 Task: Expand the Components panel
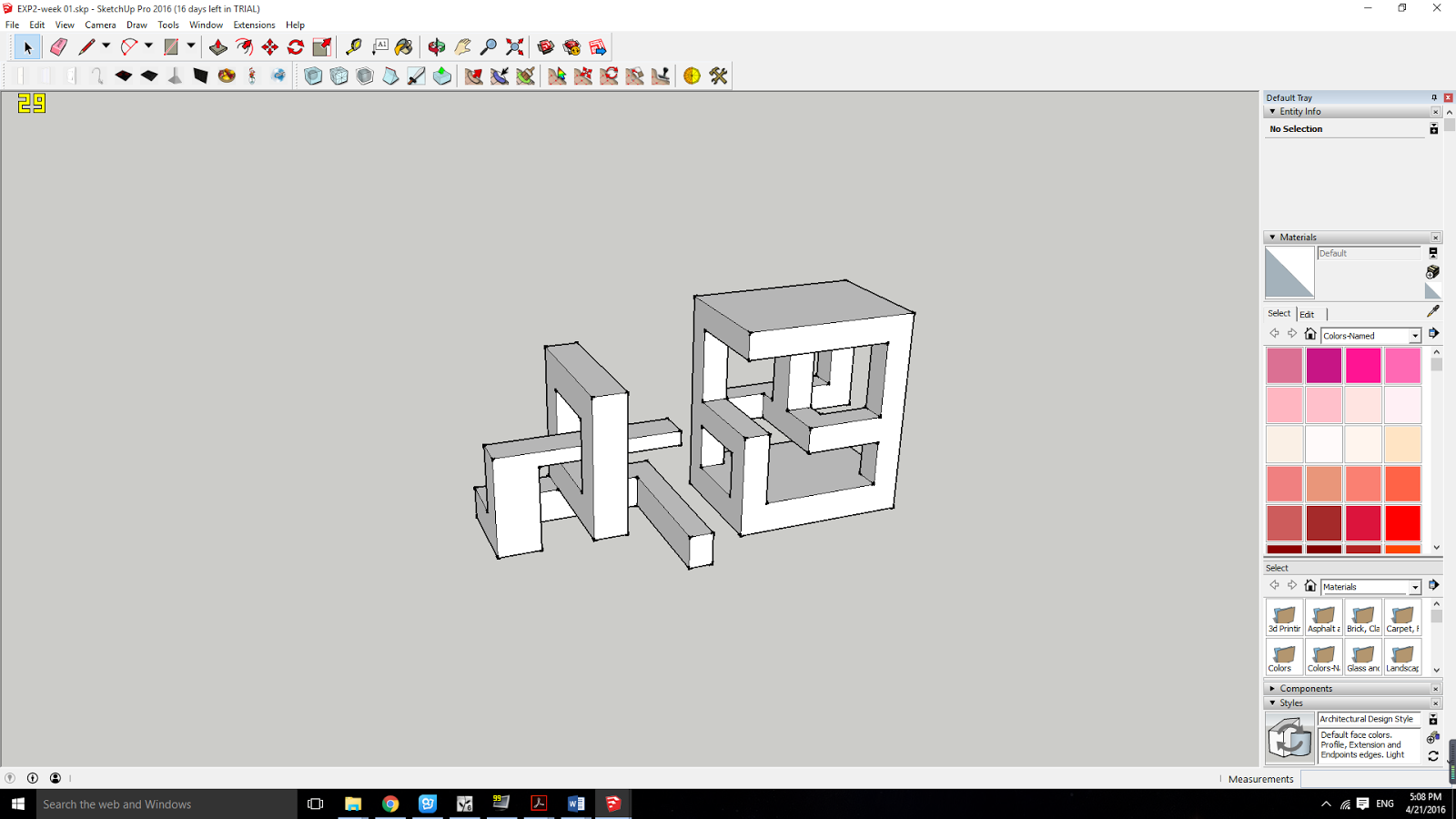[1272, 689]
